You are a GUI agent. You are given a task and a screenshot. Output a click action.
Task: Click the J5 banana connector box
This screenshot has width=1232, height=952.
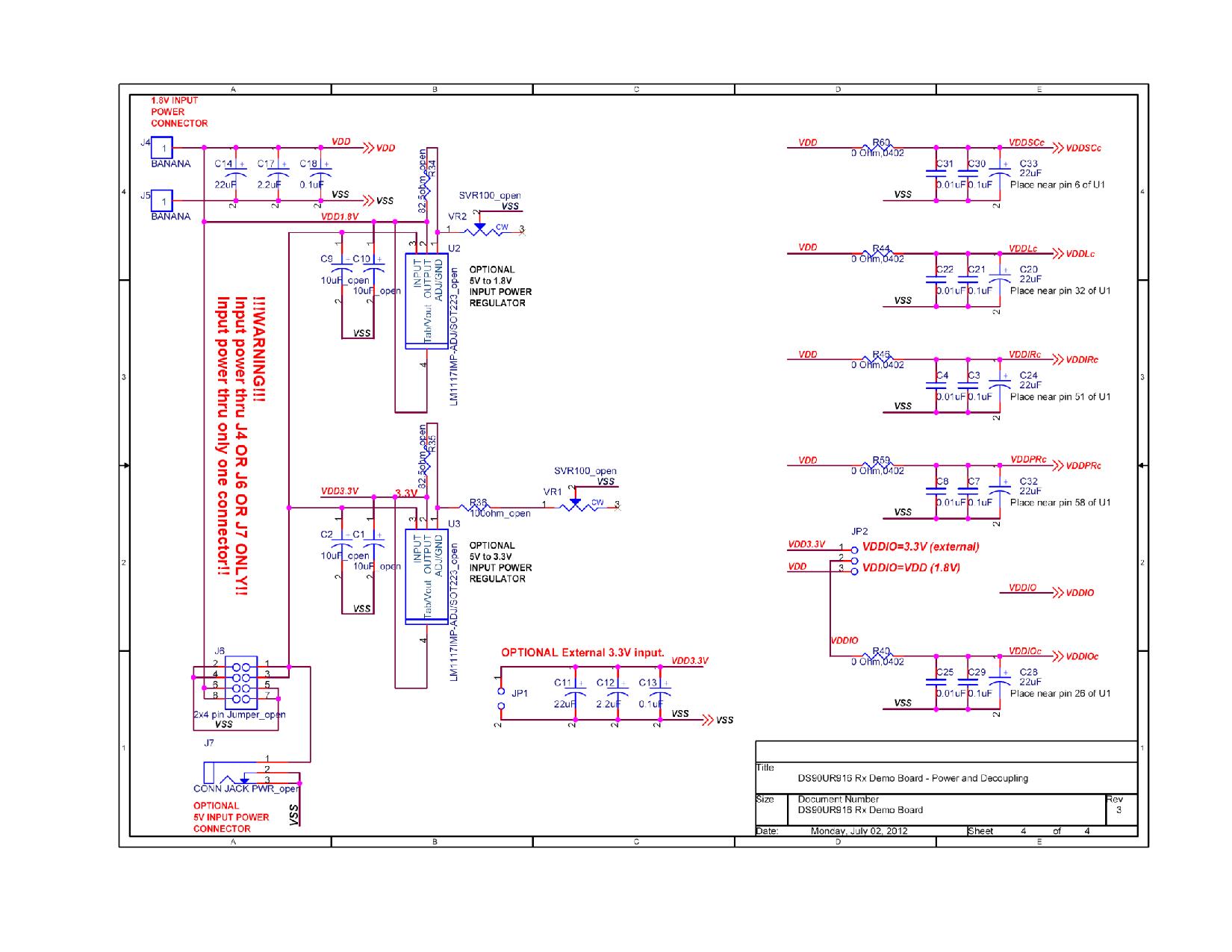tap(163, 201)
